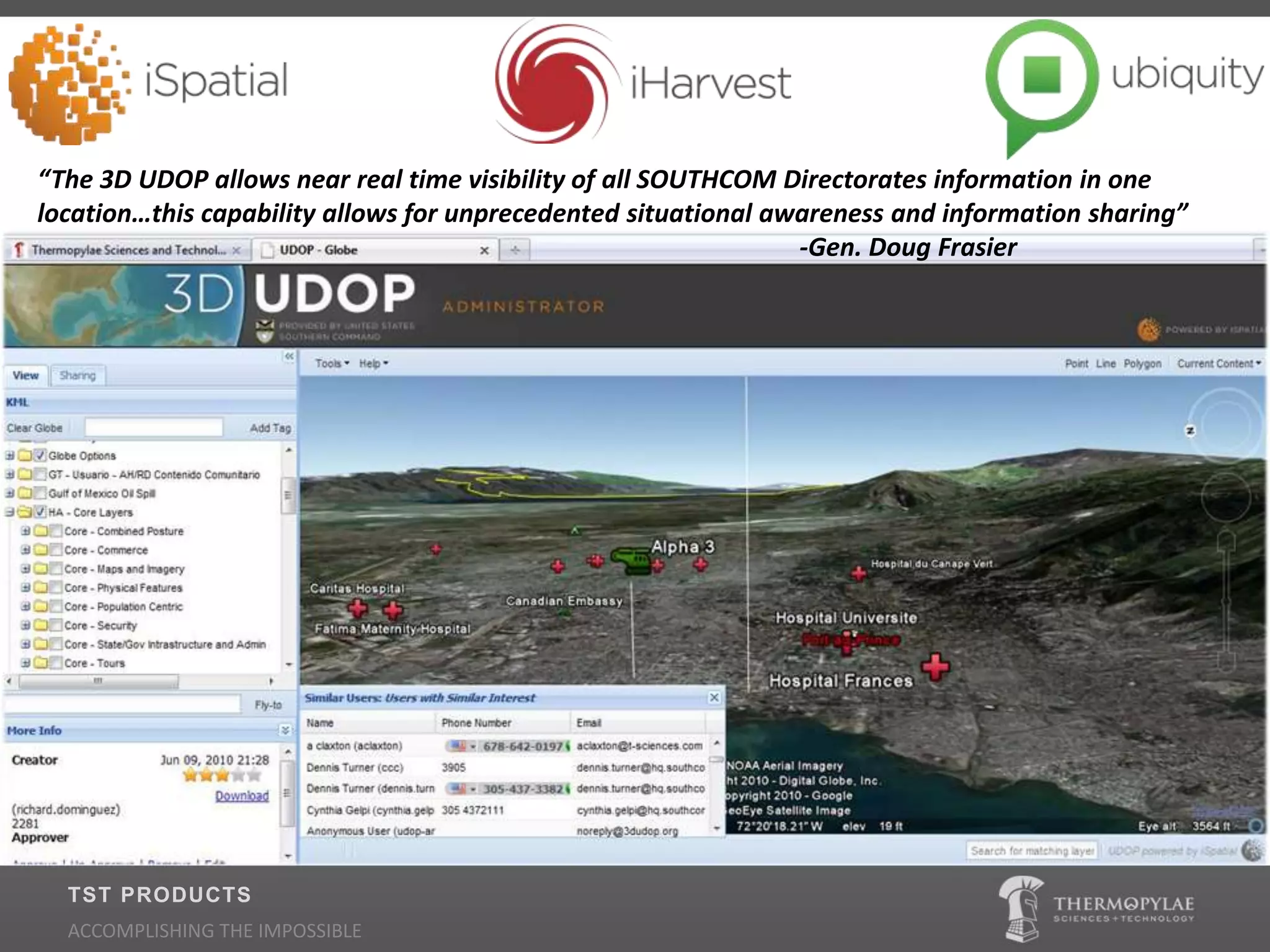Click the aclaxton@t-sciences.com email cell

[639, 746]
